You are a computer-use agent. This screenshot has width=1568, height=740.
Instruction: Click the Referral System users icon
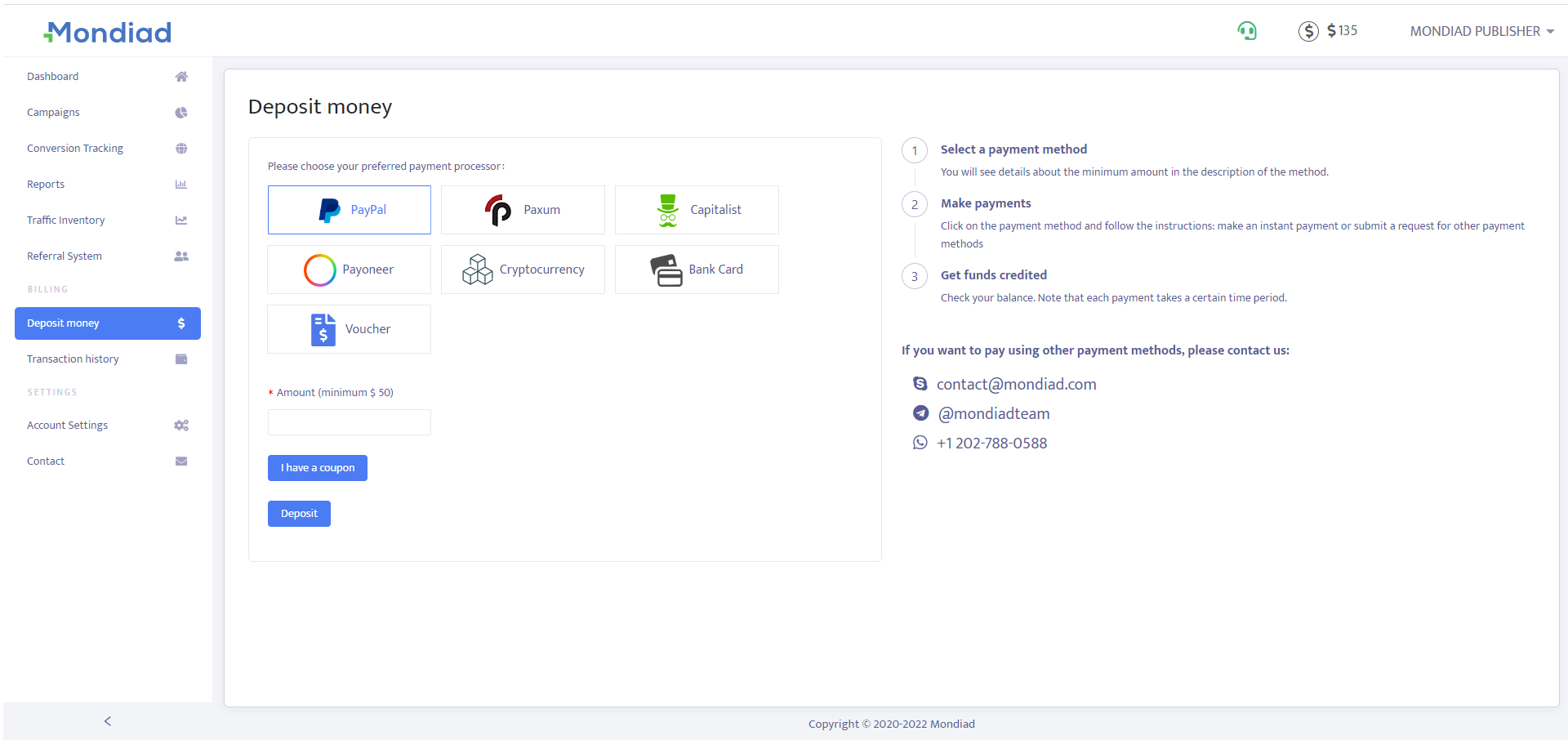point(181,256)
